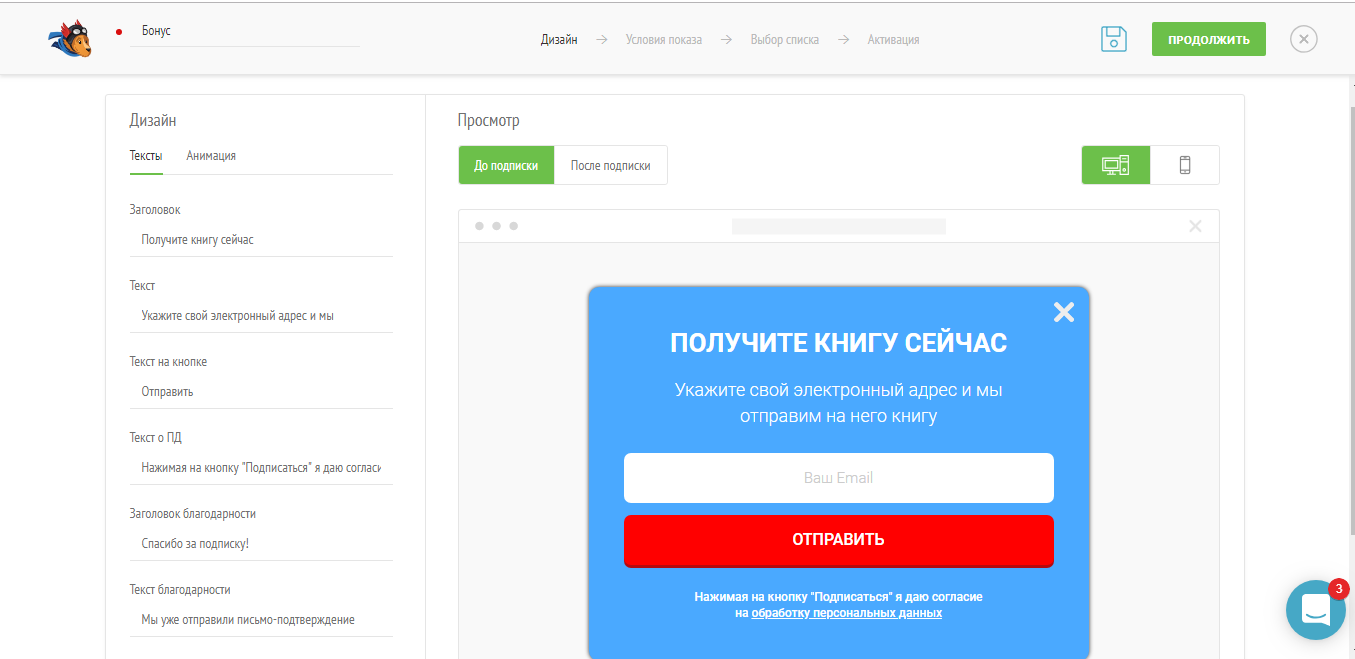Switch preview to mobile phone icon
This screenshot has height=659, width=1355.
[x=1185, y=165]
